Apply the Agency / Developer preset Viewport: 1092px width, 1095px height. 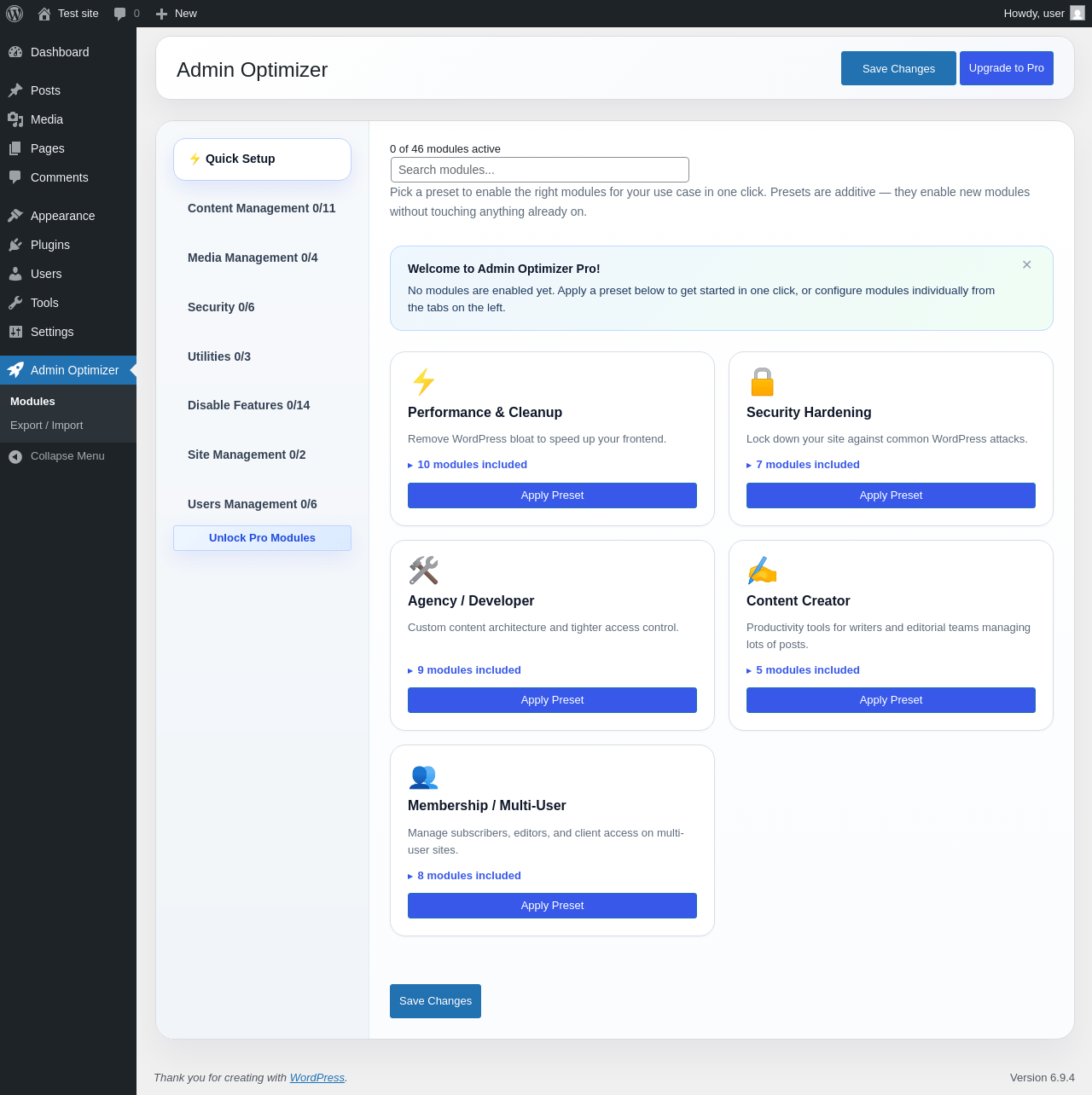[x=552, y=700]
